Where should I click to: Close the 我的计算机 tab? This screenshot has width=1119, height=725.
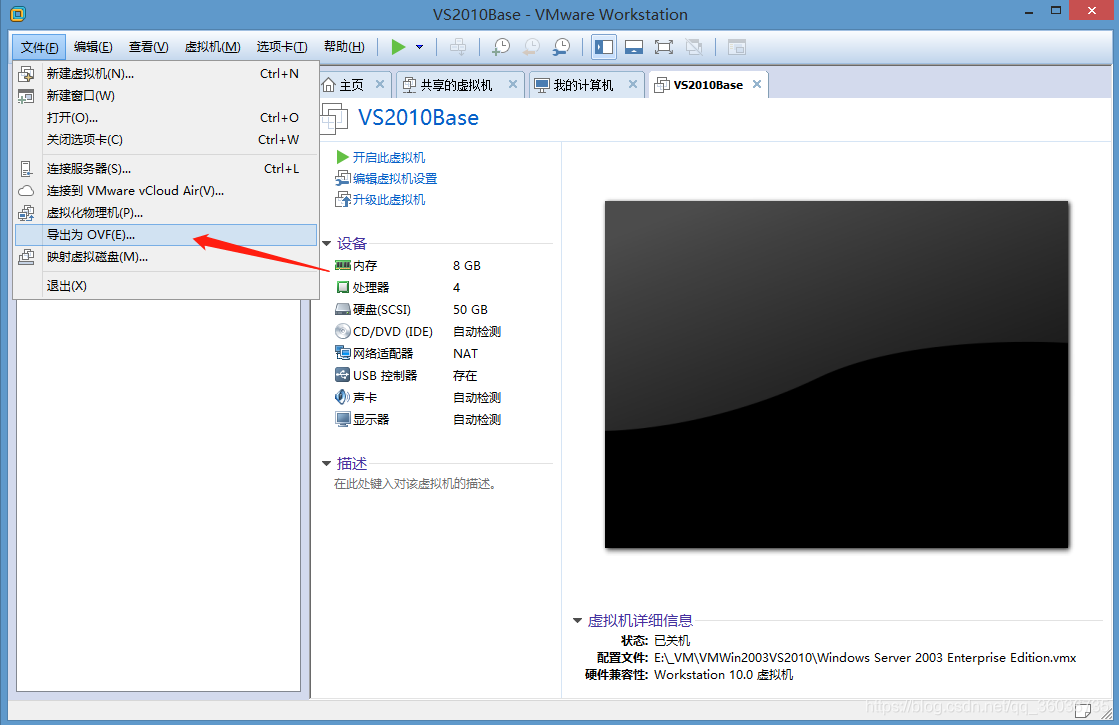pyautogui.click(x=633, y=84)
